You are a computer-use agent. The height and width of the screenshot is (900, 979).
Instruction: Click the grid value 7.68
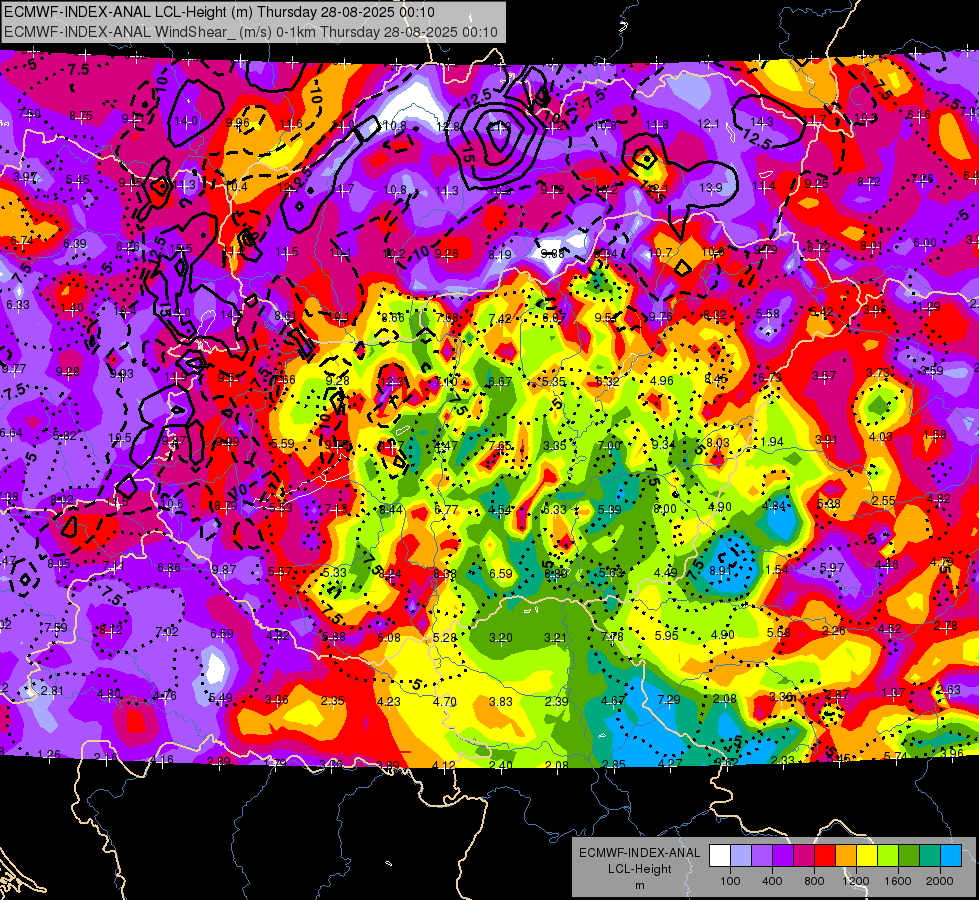click(447, 319)
